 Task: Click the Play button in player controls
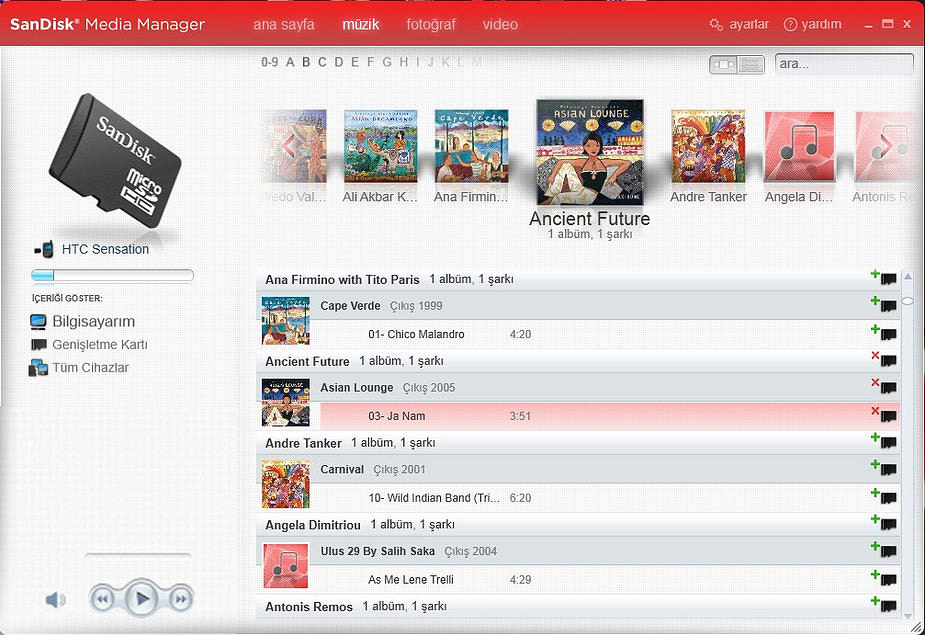pyautogui.click(x=142, y=599)
